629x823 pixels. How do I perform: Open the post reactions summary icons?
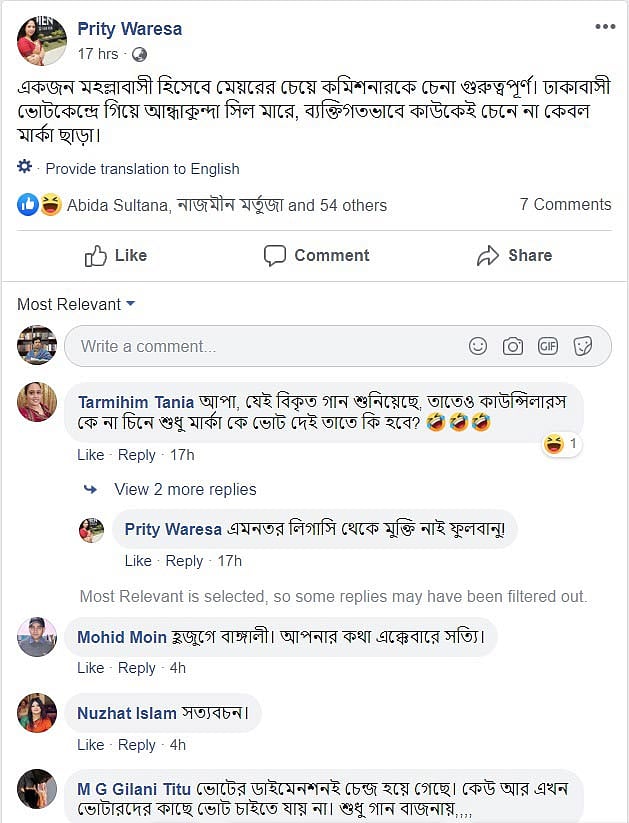(x=40, y=205)
